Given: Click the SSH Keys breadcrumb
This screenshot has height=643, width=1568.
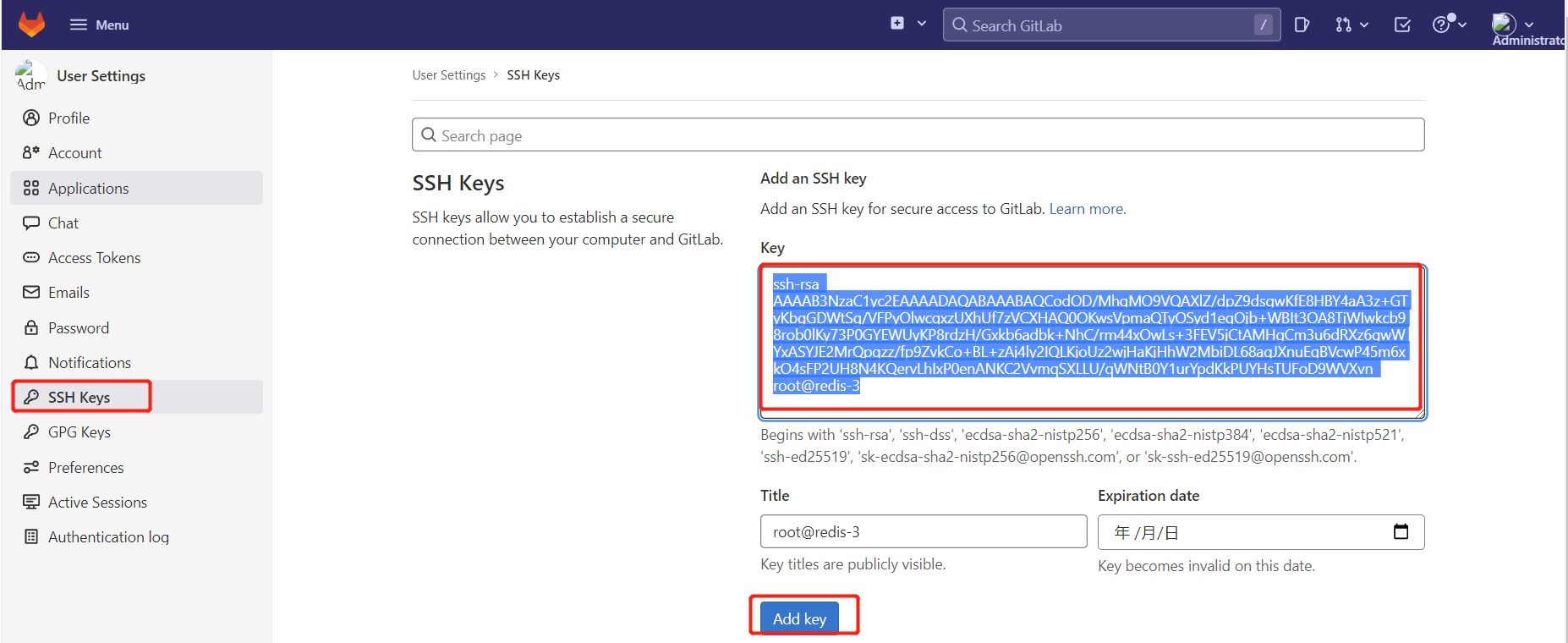Looking at the screenshot, I should (x=533, y=74).
